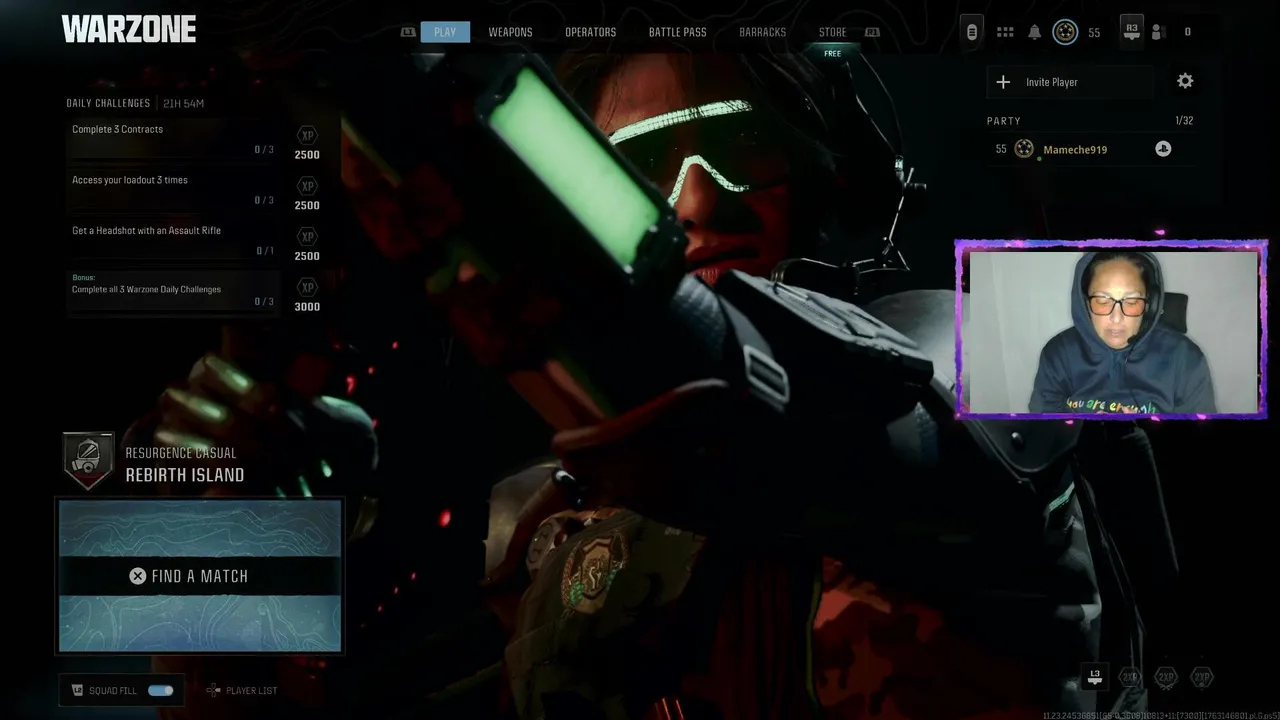Screen dimensions: 1280x720
Task: Open party settings gear
Action: 1185,81
